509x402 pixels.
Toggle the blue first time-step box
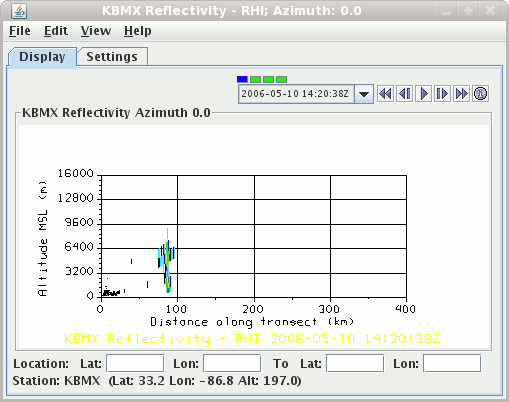242,79
